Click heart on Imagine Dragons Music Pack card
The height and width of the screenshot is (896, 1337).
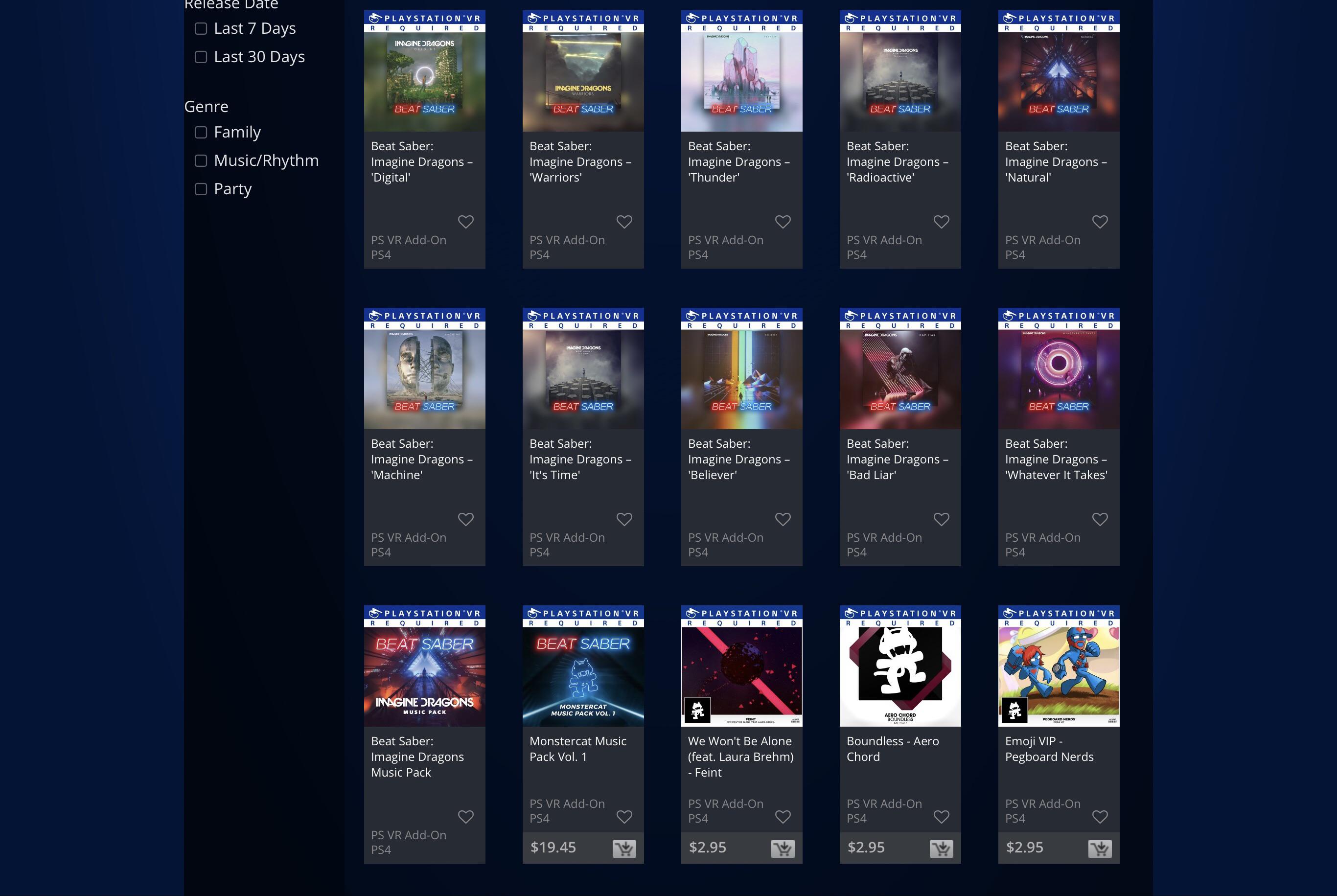(466, 817)
